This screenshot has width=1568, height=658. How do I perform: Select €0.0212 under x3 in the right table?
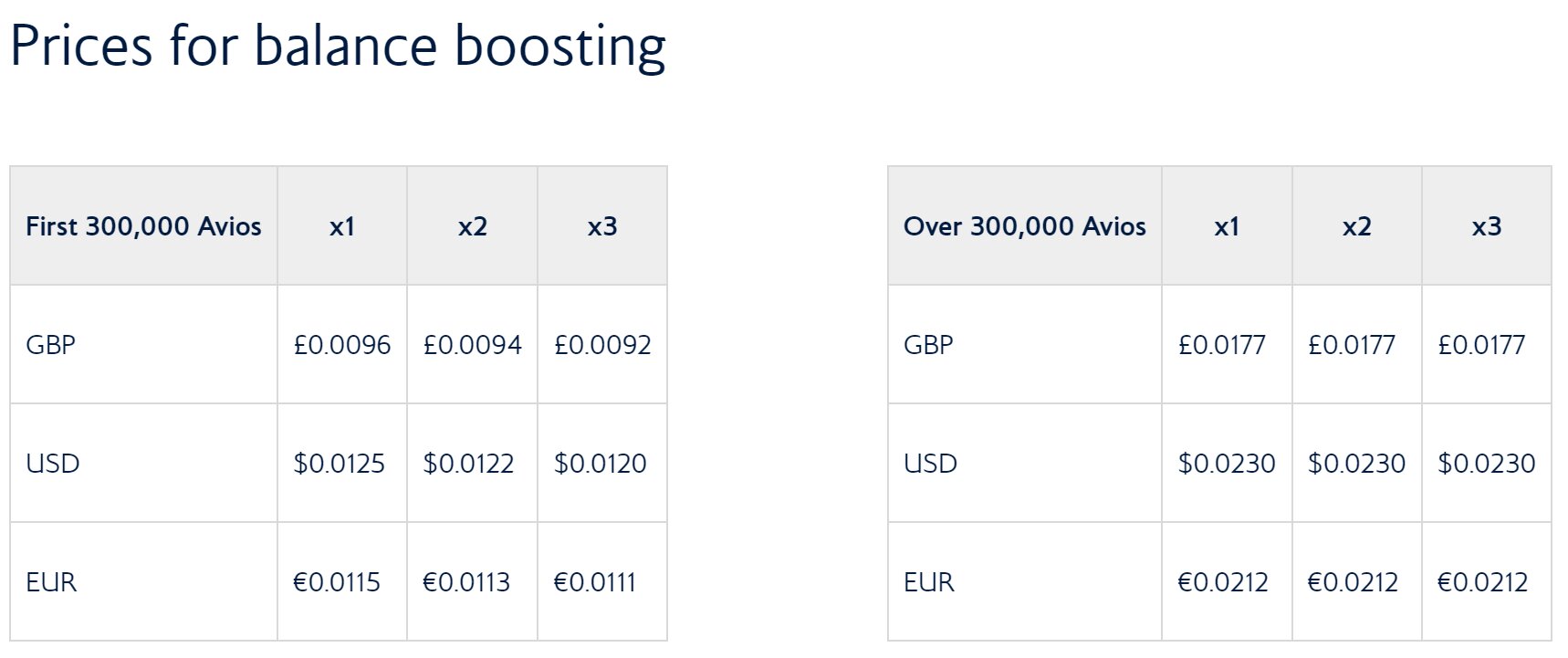coord(1482,582)
